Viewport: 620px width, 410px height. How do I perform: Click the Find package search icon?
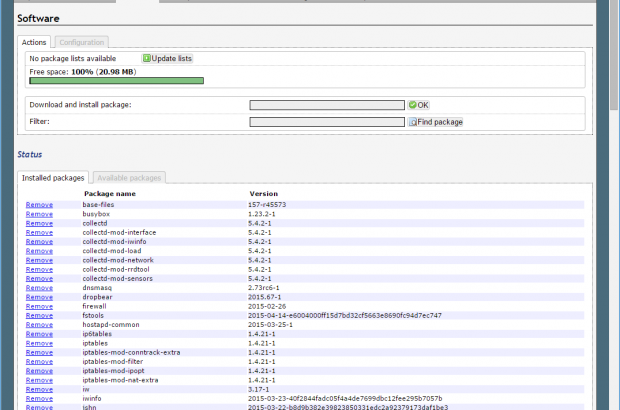tap(412, 122)
